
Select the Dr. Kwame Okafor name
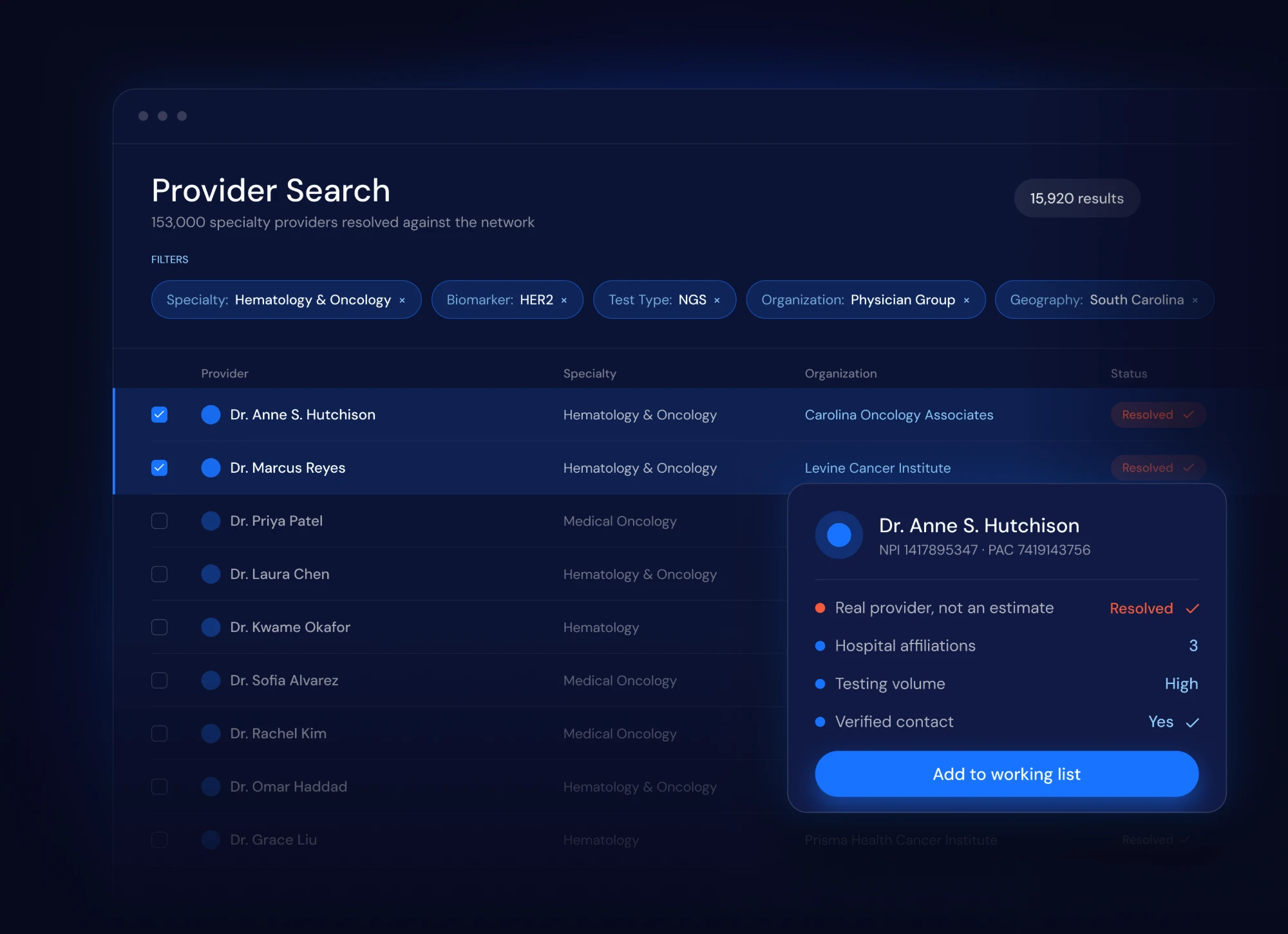pos(290,627)
